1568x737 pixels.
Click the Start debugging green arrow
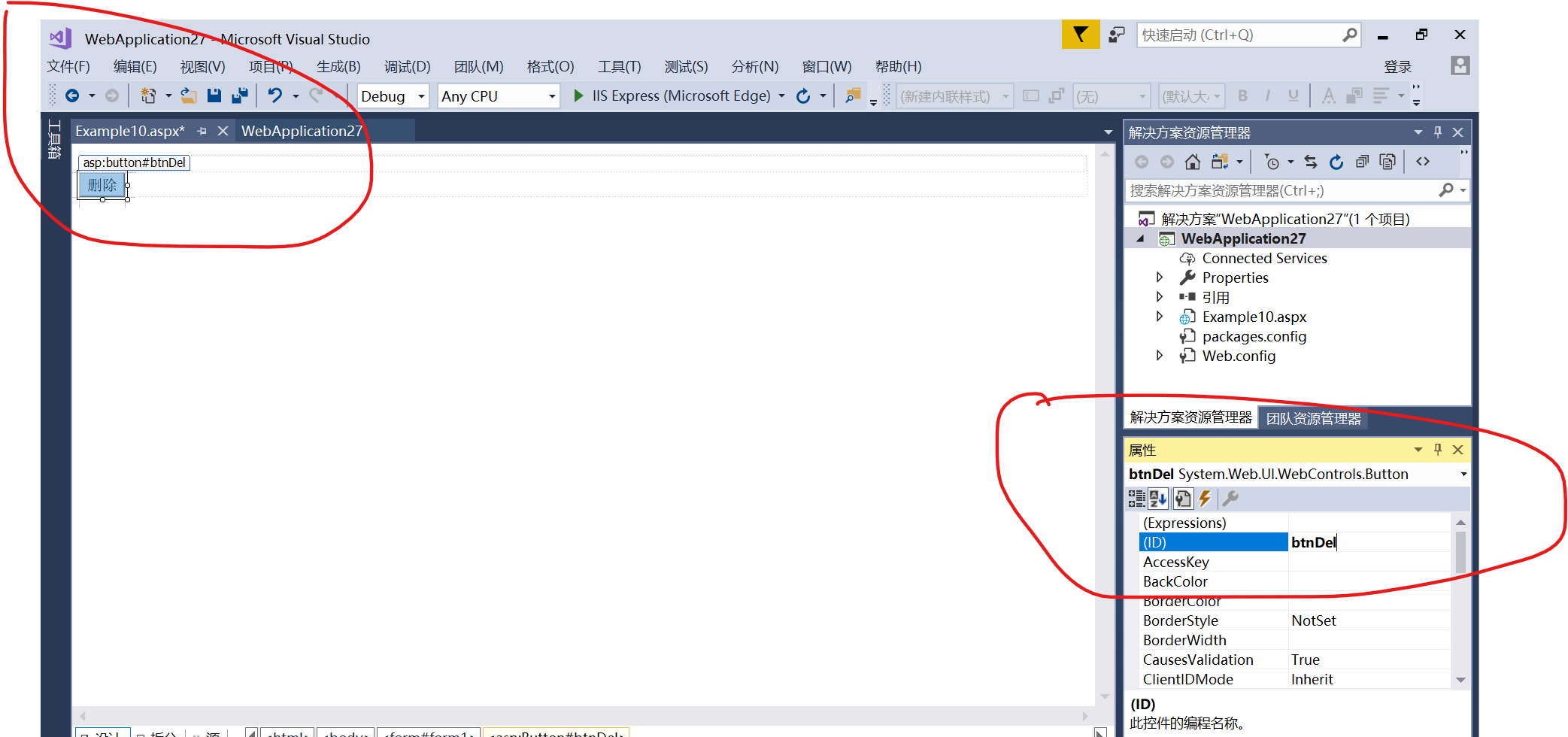pos(578,96)
